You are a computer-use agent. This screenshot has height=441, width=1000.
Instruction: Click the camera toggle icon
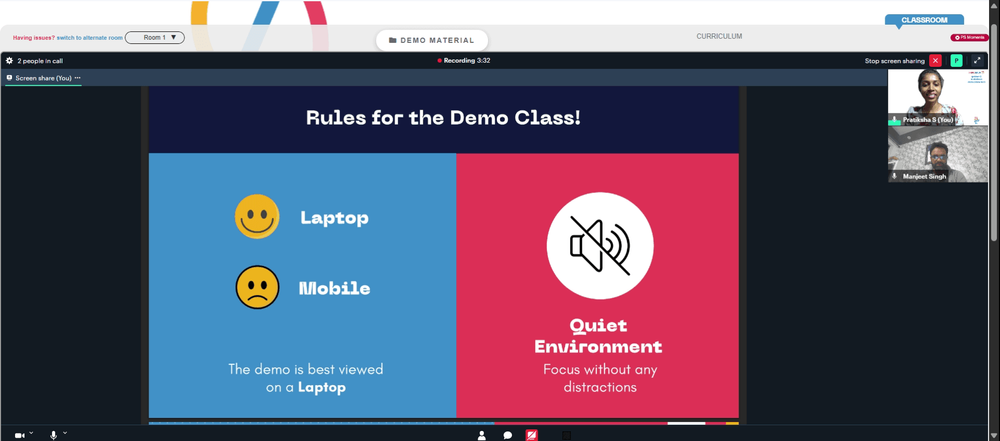(19, 435)
